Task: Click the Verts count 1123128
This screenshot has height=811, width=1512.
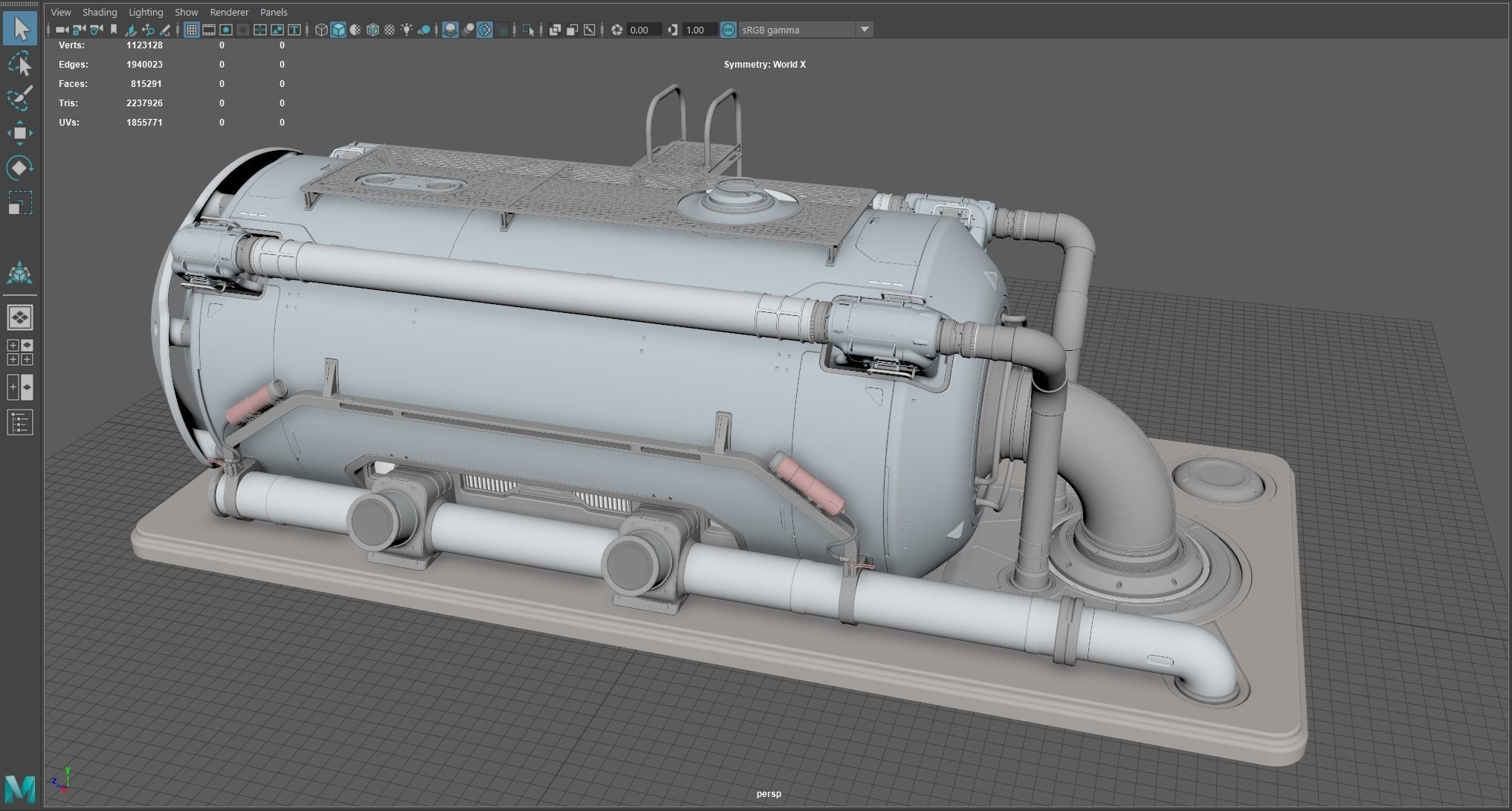Action: pyautogui.click(x=144, y=45)
